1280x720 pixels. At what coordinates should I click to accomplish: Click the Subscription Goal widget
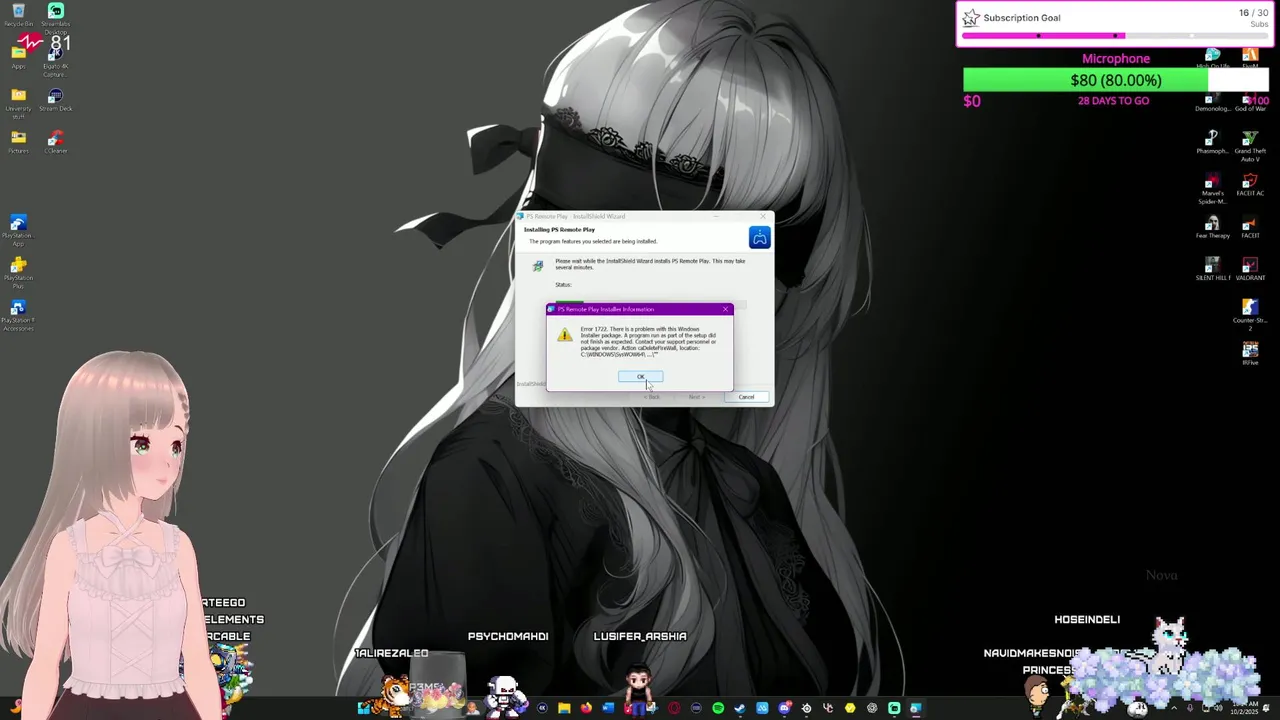(x=1116, y=24)
